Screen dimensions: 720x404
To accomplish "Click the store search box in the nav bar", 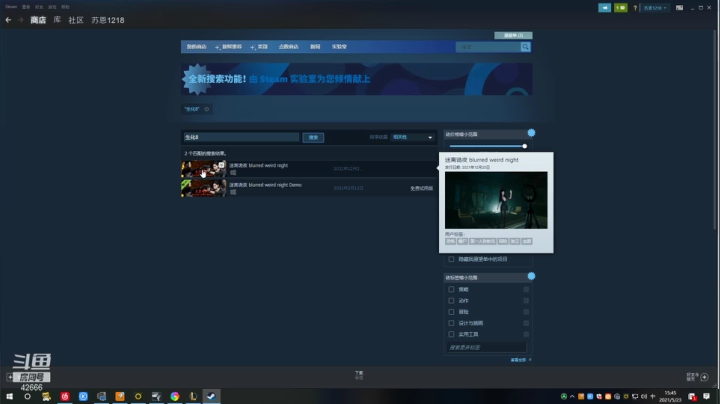I will tap(488, 47).
